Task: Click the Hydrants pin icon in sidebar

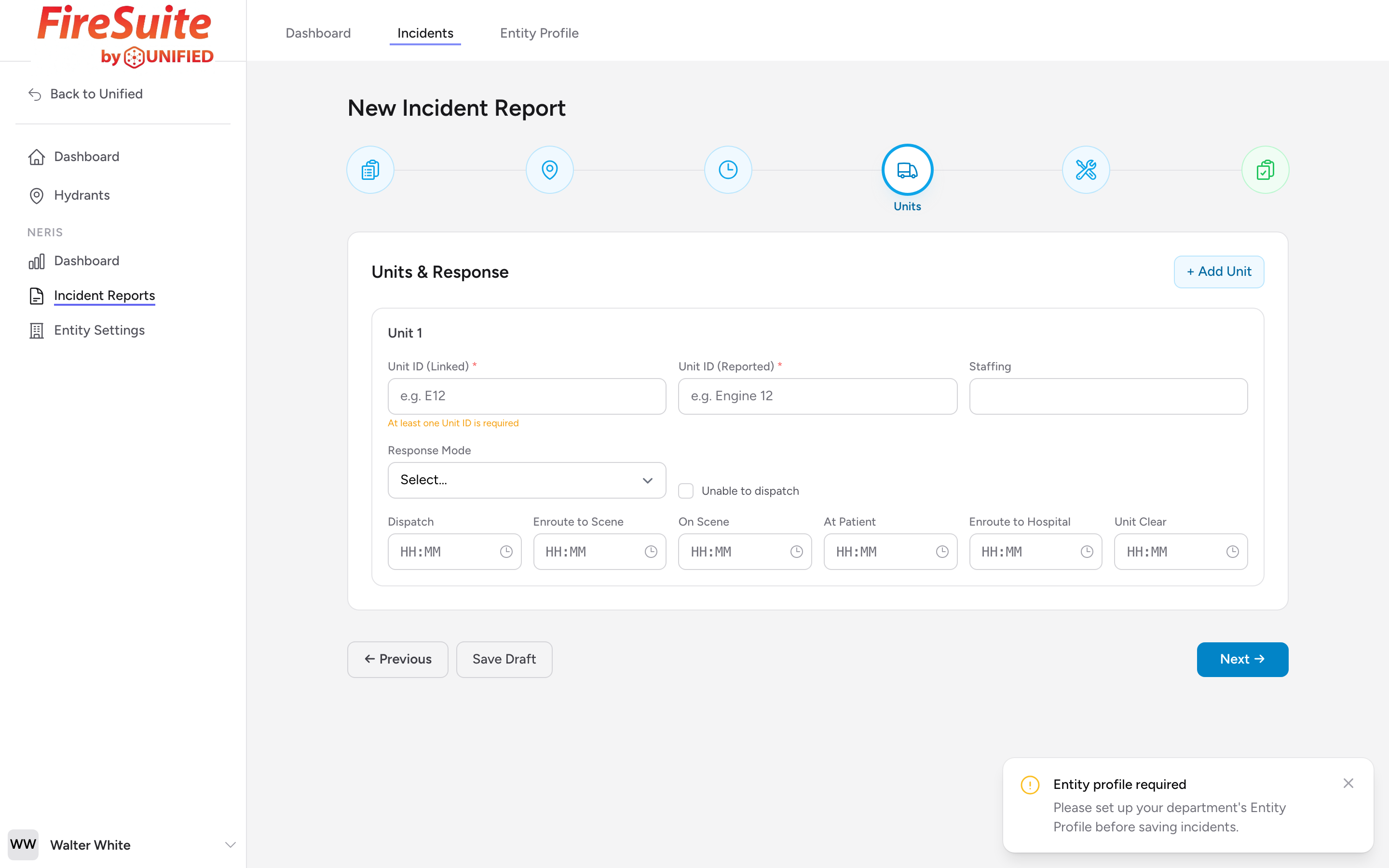Action: [x=36, y=196]
